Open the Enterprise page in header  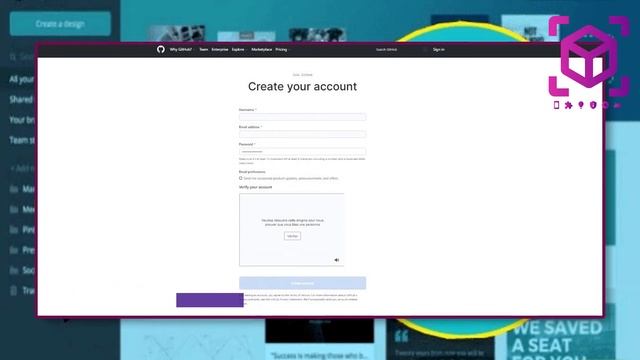point(220,49)
